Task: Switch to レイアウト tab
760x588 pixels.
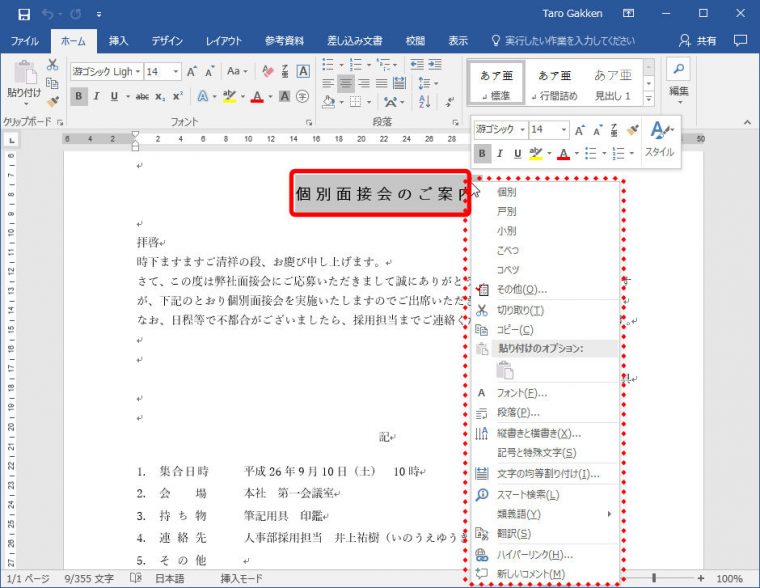Action: [x=223, y=41]
